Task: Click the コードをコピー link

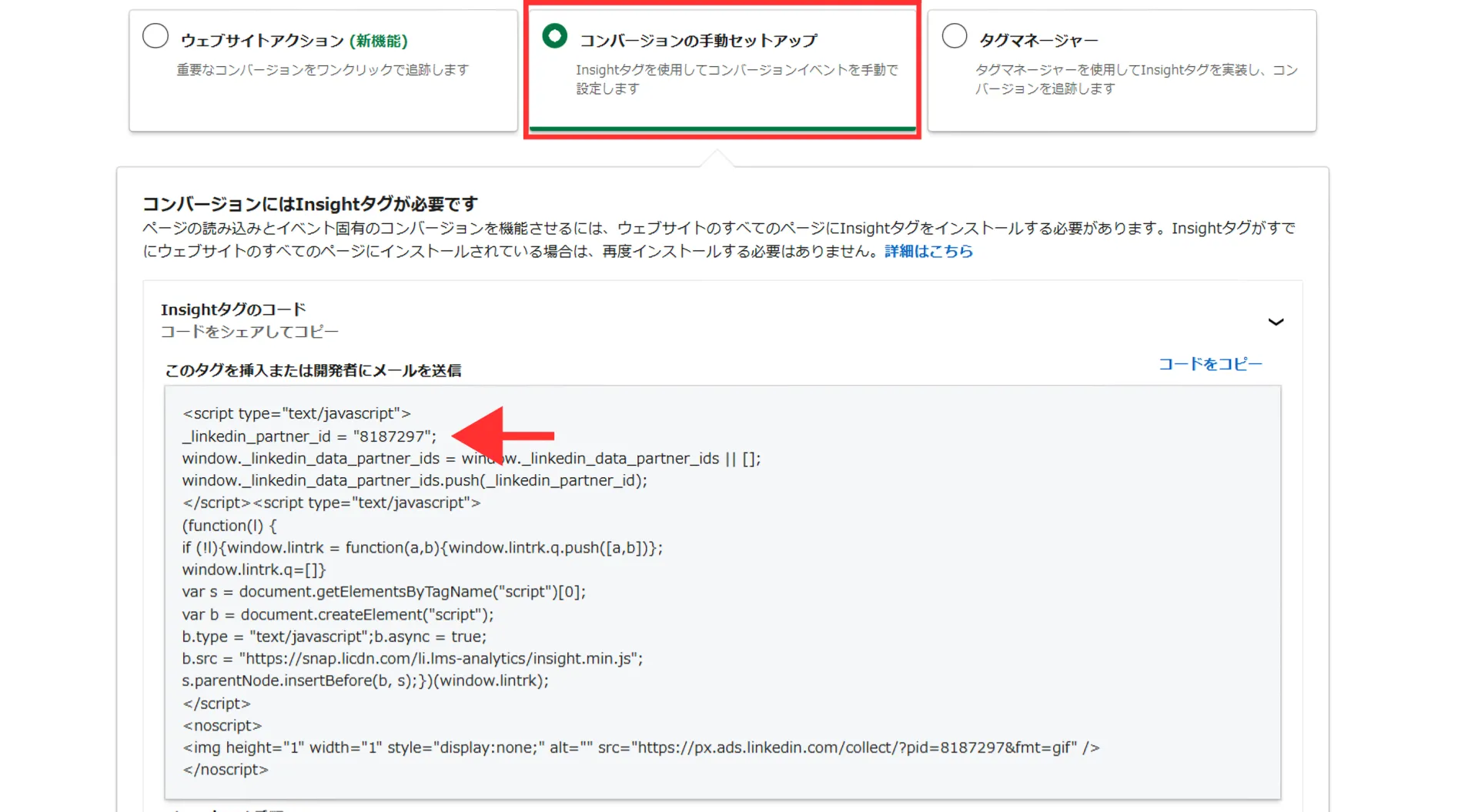Action: click(1210, 364)
